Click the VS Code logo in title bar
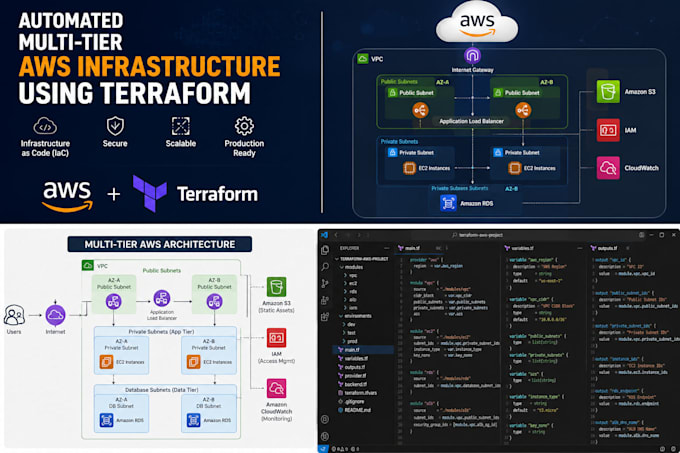680x453 pixels. coord(324,235)
